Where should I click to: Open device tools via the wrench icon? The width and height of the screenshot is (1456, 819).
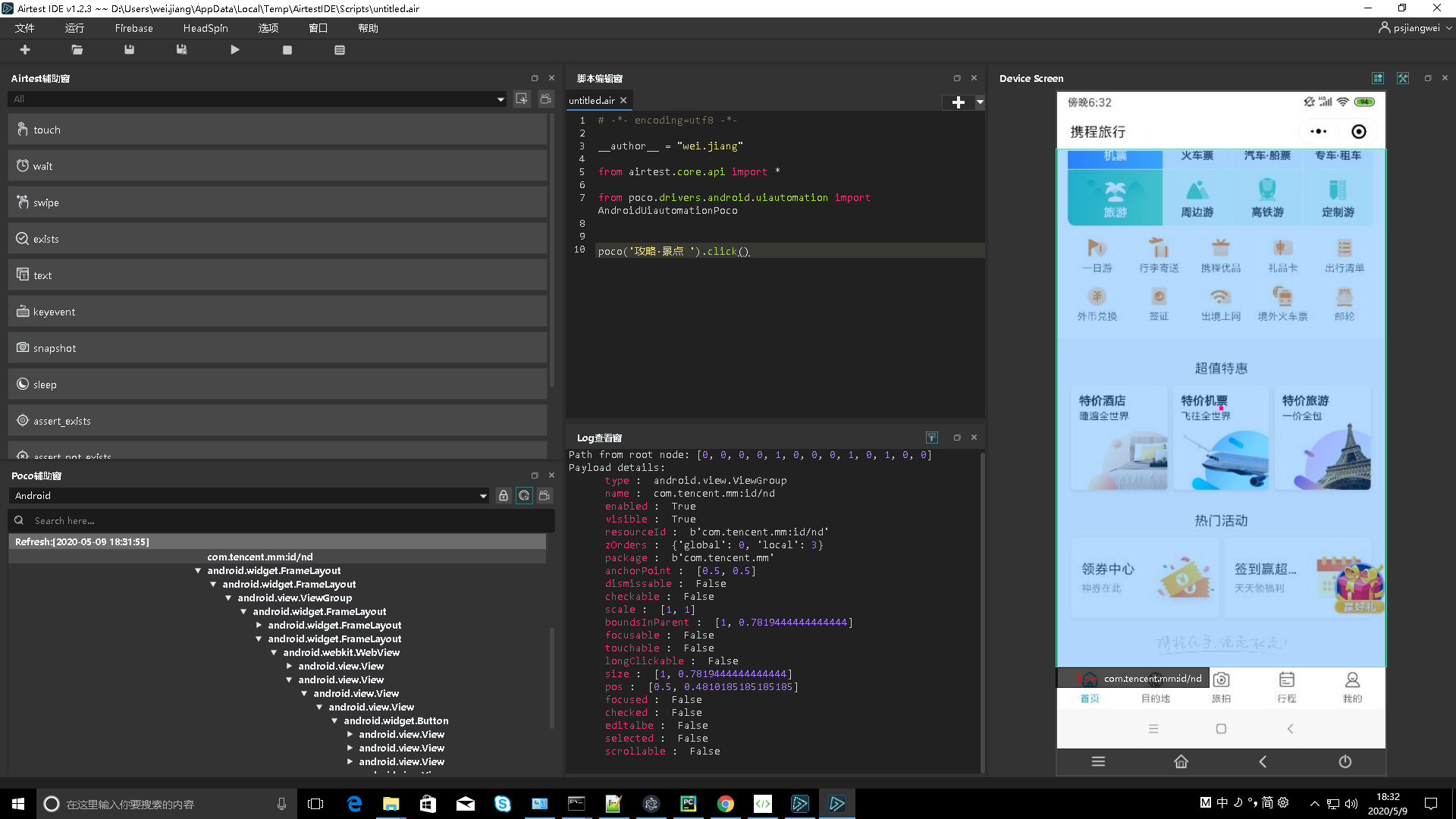click(1403, 78)
